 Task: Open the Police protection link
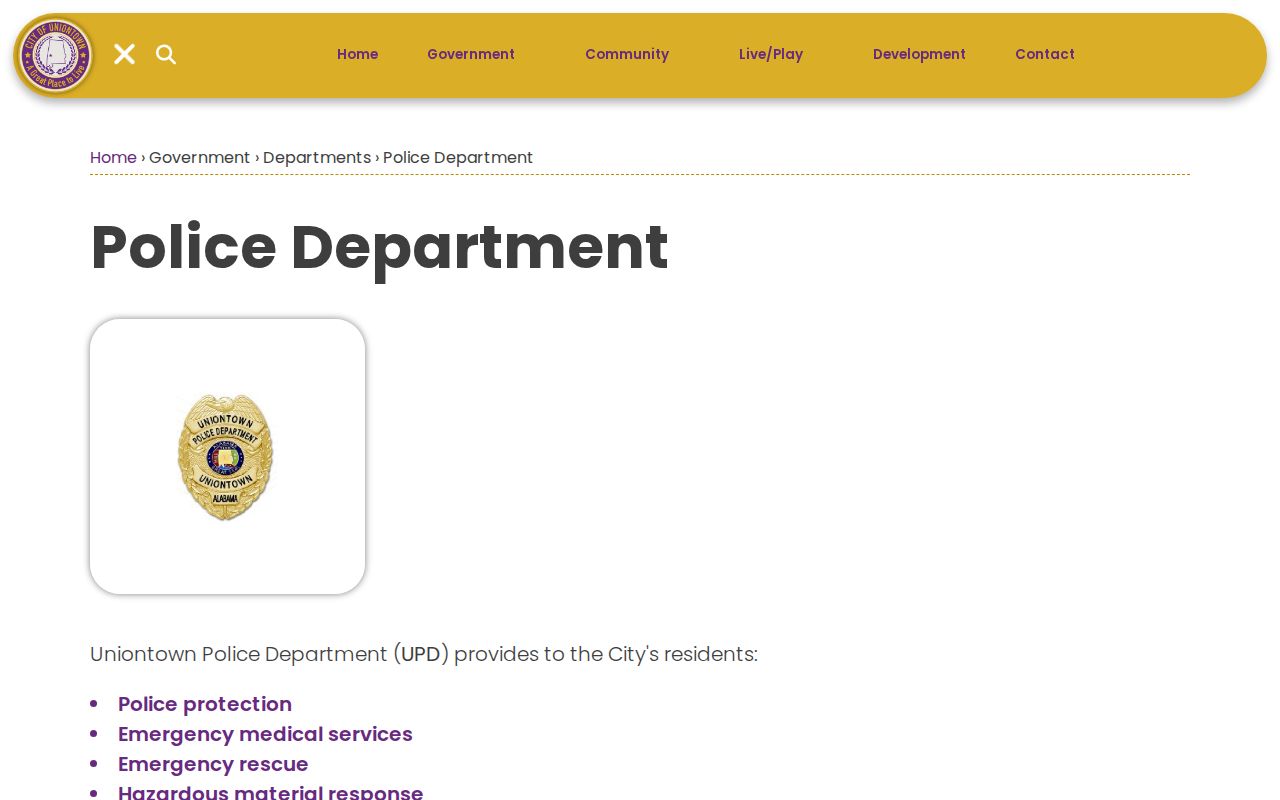[205, 704]
